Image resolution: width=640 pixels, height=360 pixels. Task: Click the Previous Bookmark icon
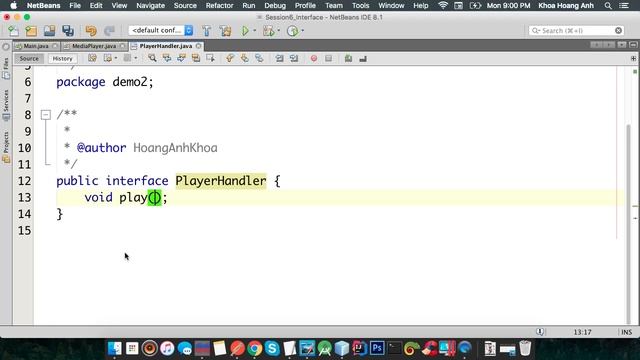coord(230,58)
